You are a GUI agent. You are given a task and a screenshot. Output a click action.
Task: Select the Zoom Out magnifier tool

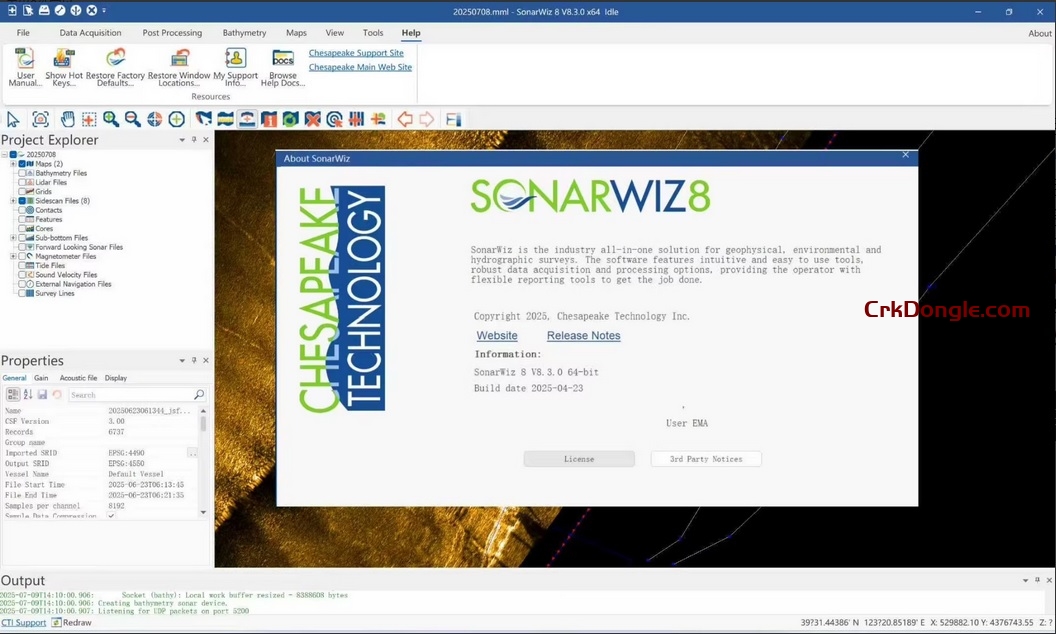pyautogui.click(x=134, y=119)
